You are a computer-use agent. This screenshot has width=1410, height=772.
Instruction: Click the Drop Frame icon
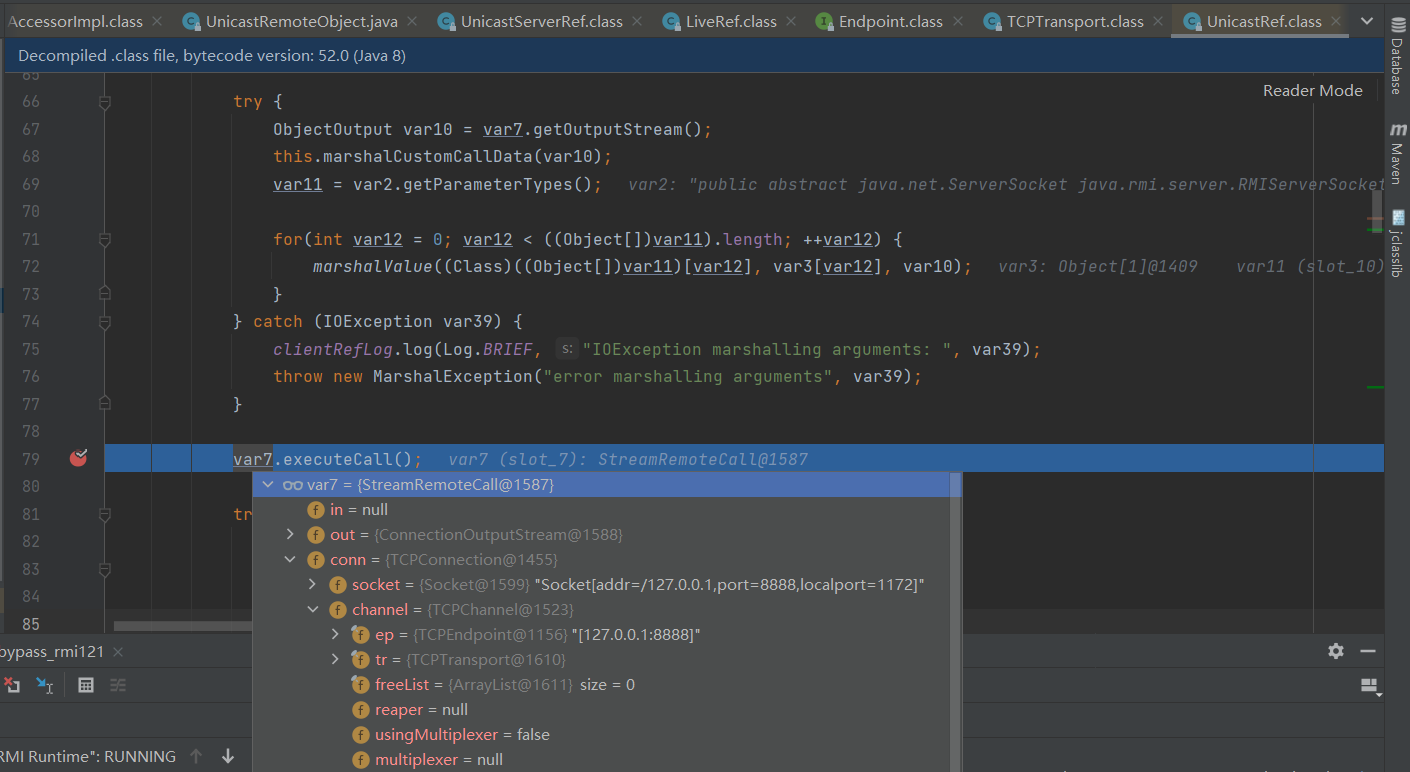coord(12,685)
